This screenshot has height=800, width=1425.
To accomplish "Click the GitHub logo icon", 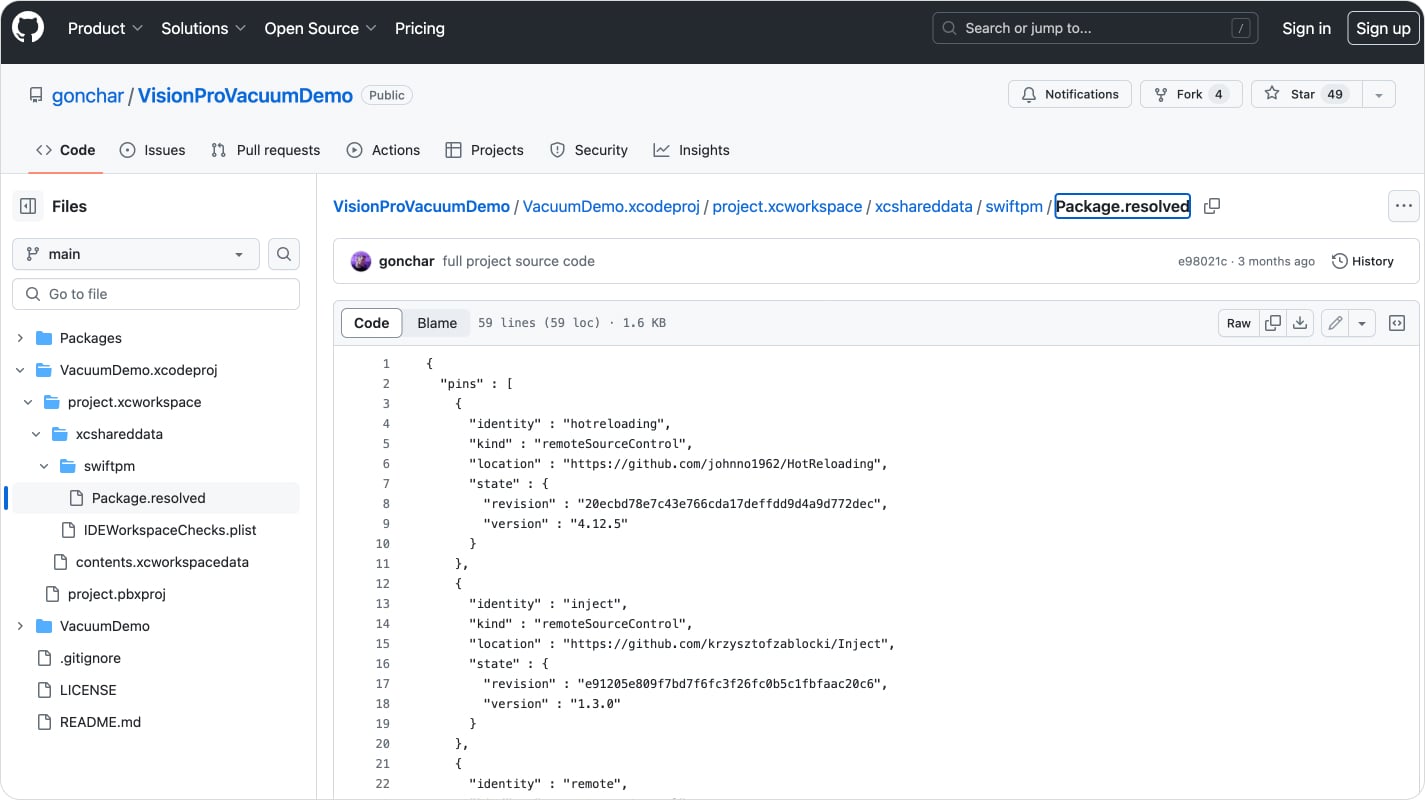I will 28,28.
